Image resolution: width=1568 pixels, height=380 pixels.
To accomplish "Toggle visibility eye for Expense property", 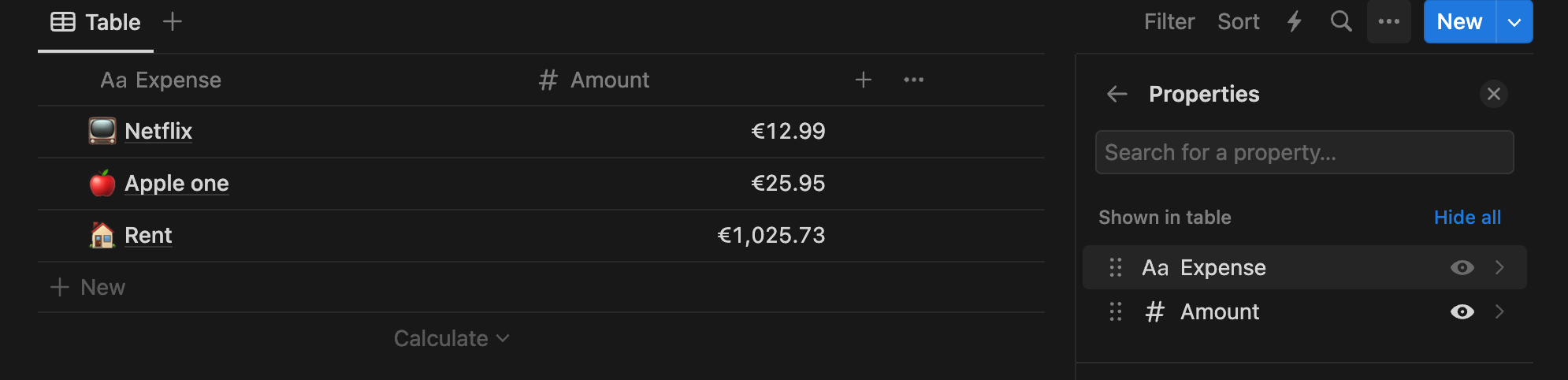I will pyautogui.click(x=1462, y=268).
